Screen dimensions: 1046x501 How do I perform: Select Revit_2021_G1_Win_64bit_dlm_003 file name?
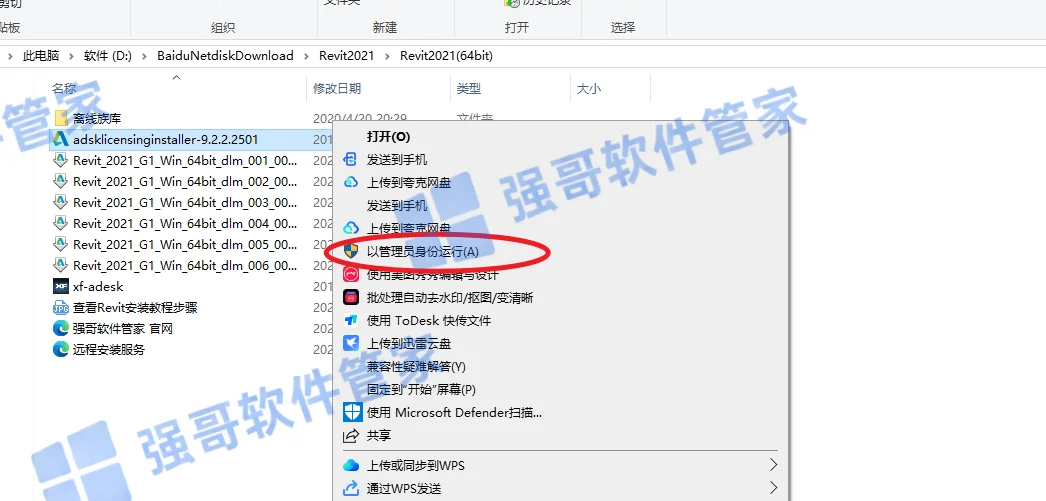pyautogui.click(x=185, y=202)
